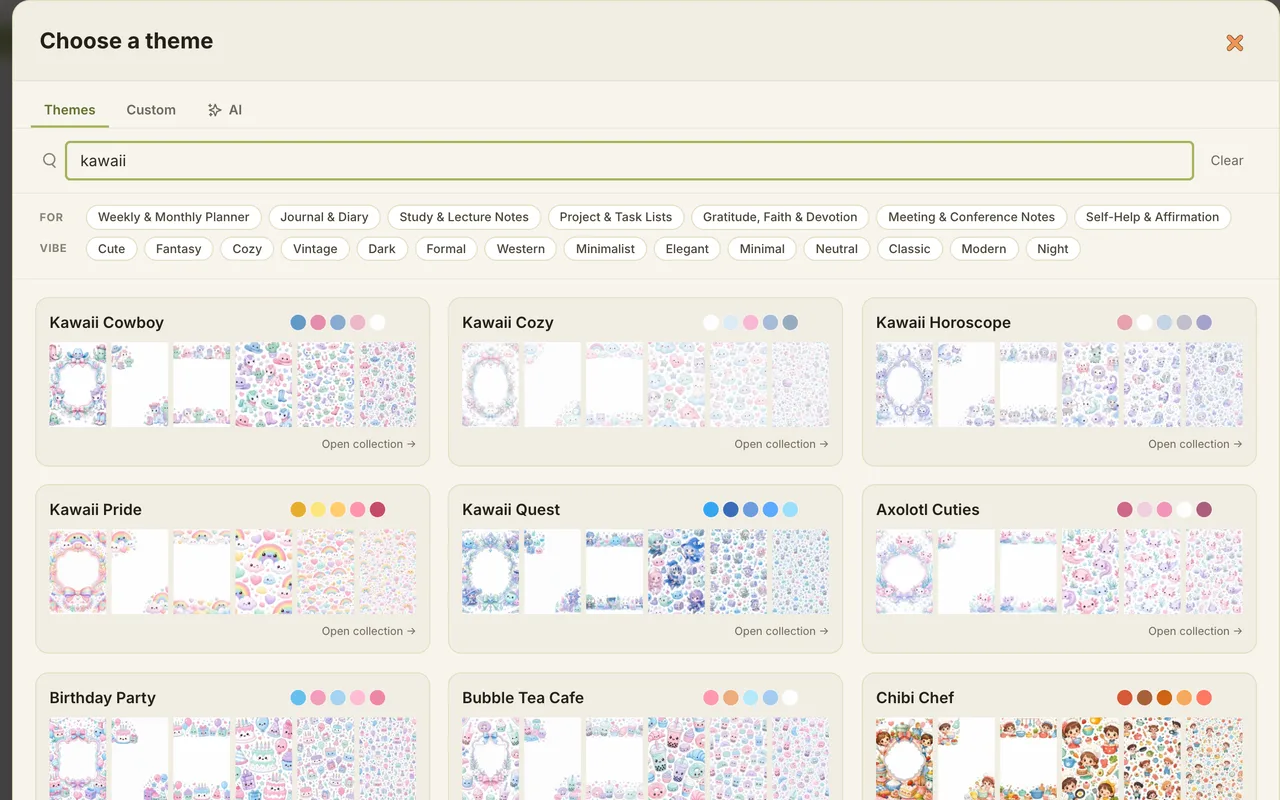Viewport: 1280px width, 800px height.
Task: Select first thumbnail of Kawaii Cowboy
Action: point(78,385)
